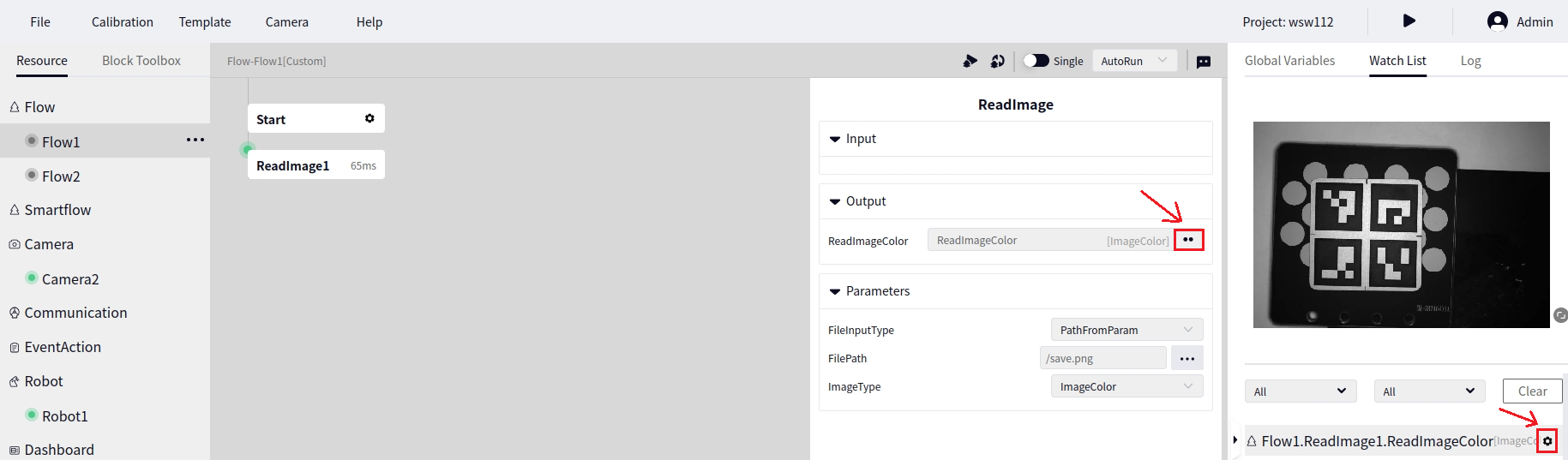Click the Flow1 status dot icon

(32, 140)
